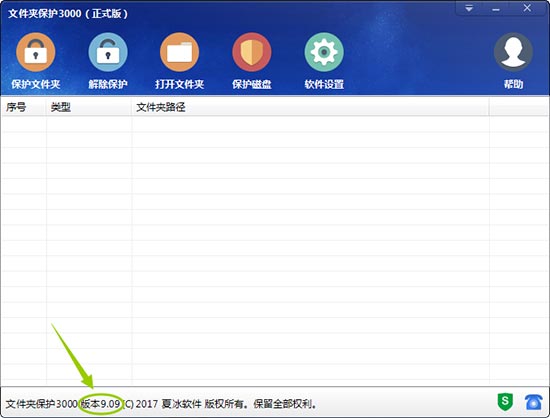This screenshot has height=418, width=550.
Task: Minimize the 文件夹保护3000 window
Action: click(496, 9)
